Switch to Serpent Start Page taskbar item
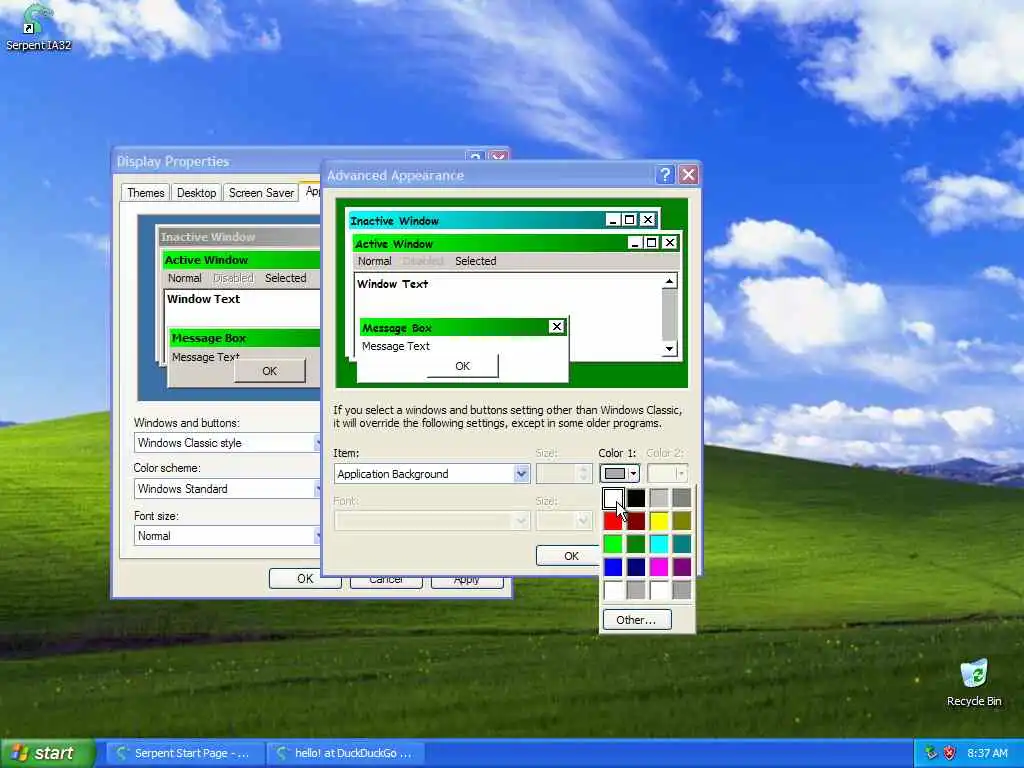1024x768 pixels. [184, 753]
